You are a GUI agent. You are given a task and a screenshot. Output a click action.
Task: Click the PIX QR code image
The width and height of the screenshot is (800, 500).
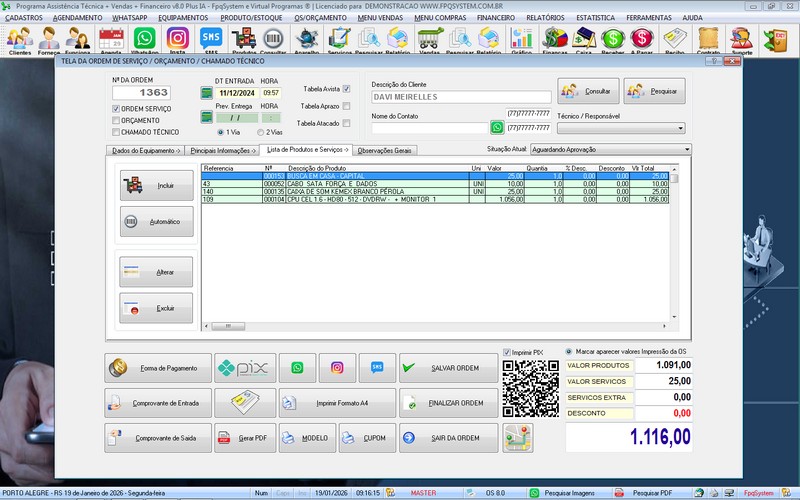click(531, 388)
